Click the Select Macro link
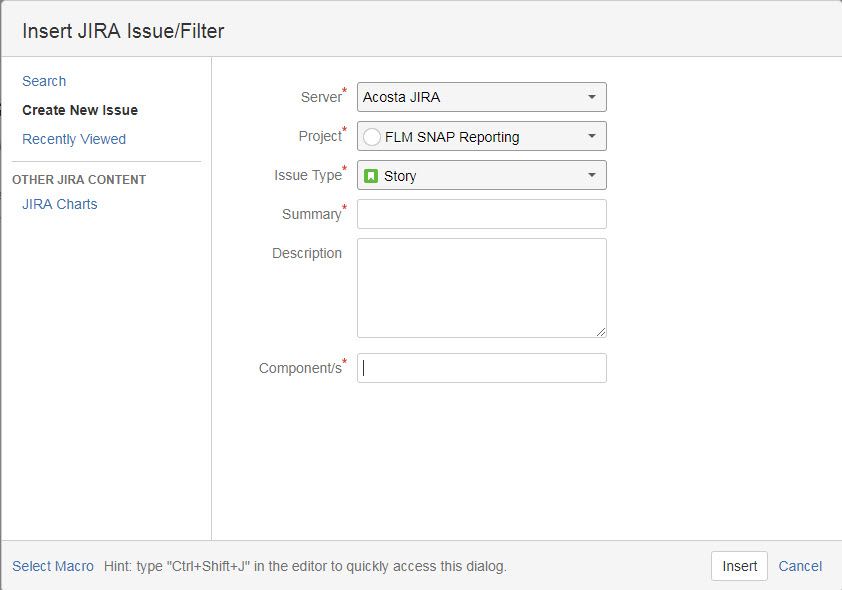842x590 pixels. [53, 566]
